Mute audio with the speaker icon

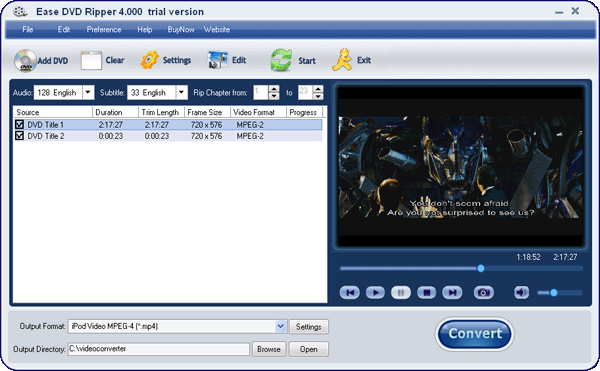pyautogui.click(x=521, y=293)
